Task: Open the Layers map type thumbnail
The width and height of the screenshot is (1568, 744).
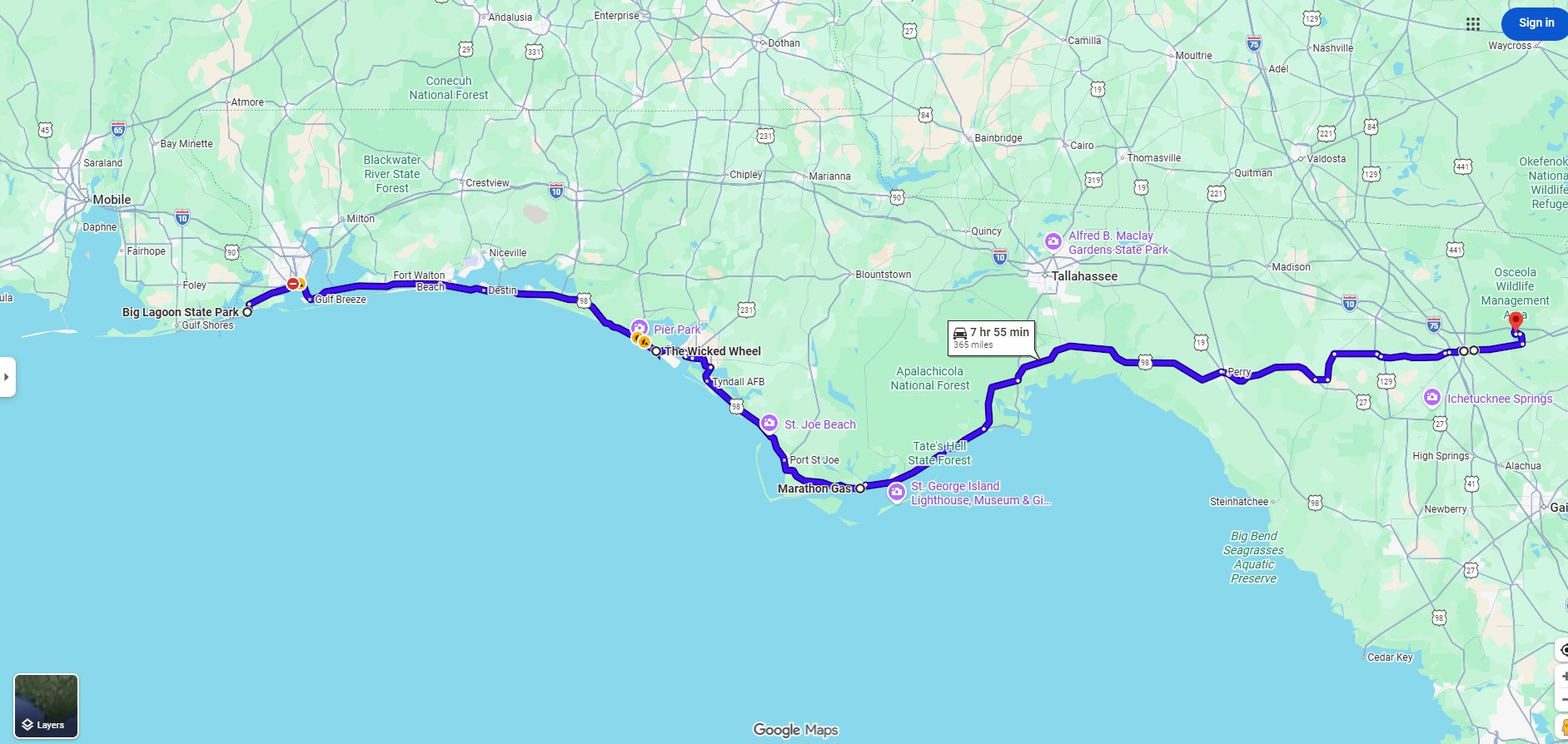Action: coord(47,706)
